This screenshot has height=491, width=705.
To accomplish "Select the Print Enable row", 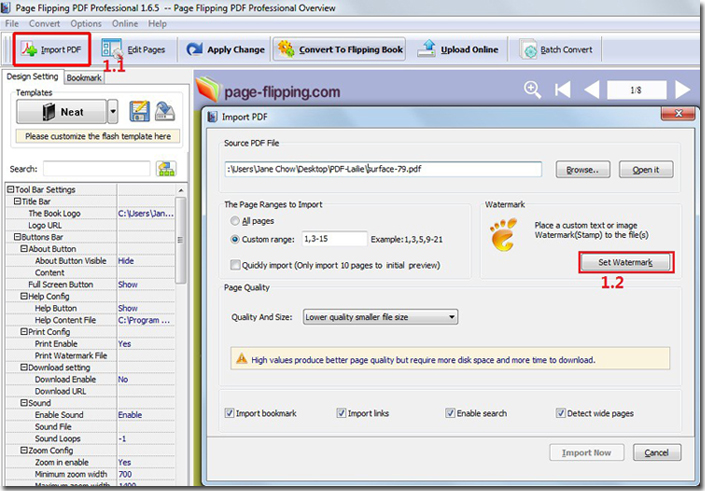I will click(90, 344).
